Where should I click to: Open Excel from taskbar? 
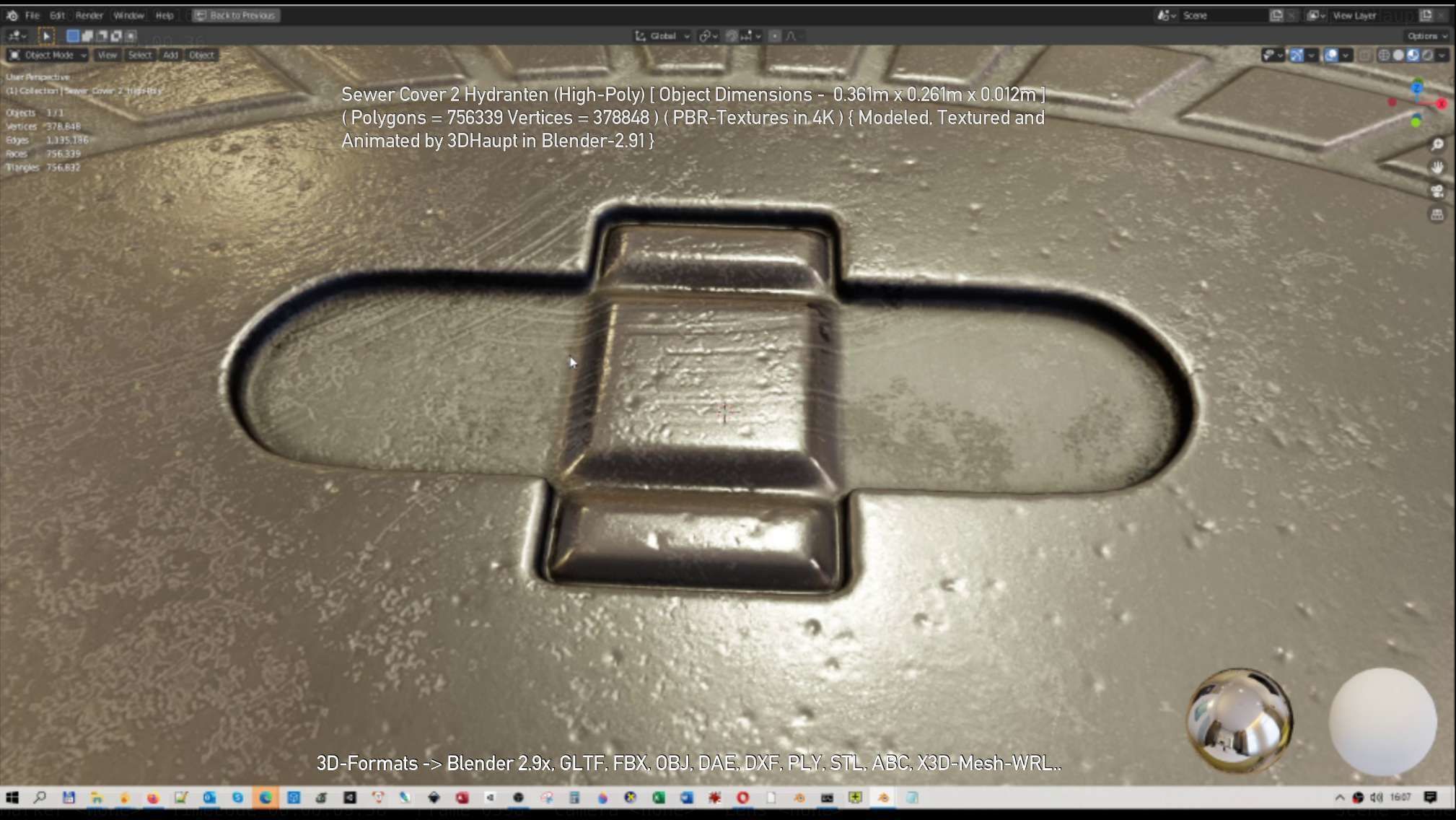[658, 798]
